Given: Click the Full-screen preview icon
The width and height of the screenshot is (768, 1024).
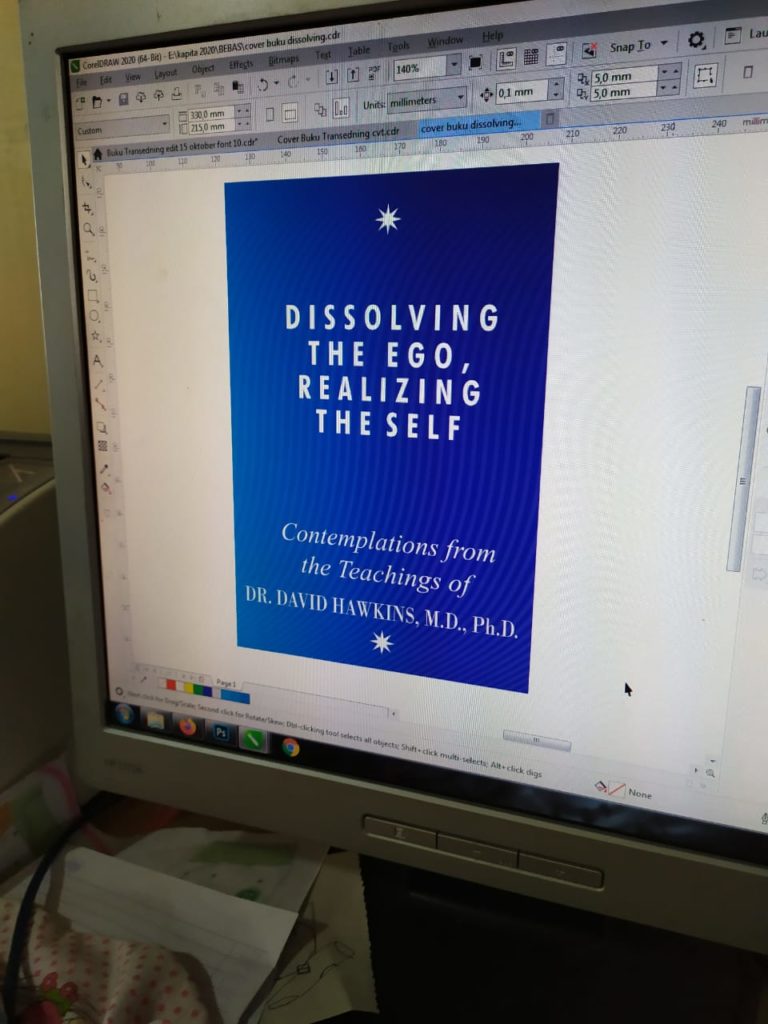Looking at the screenshot, I should pos(475,63).
